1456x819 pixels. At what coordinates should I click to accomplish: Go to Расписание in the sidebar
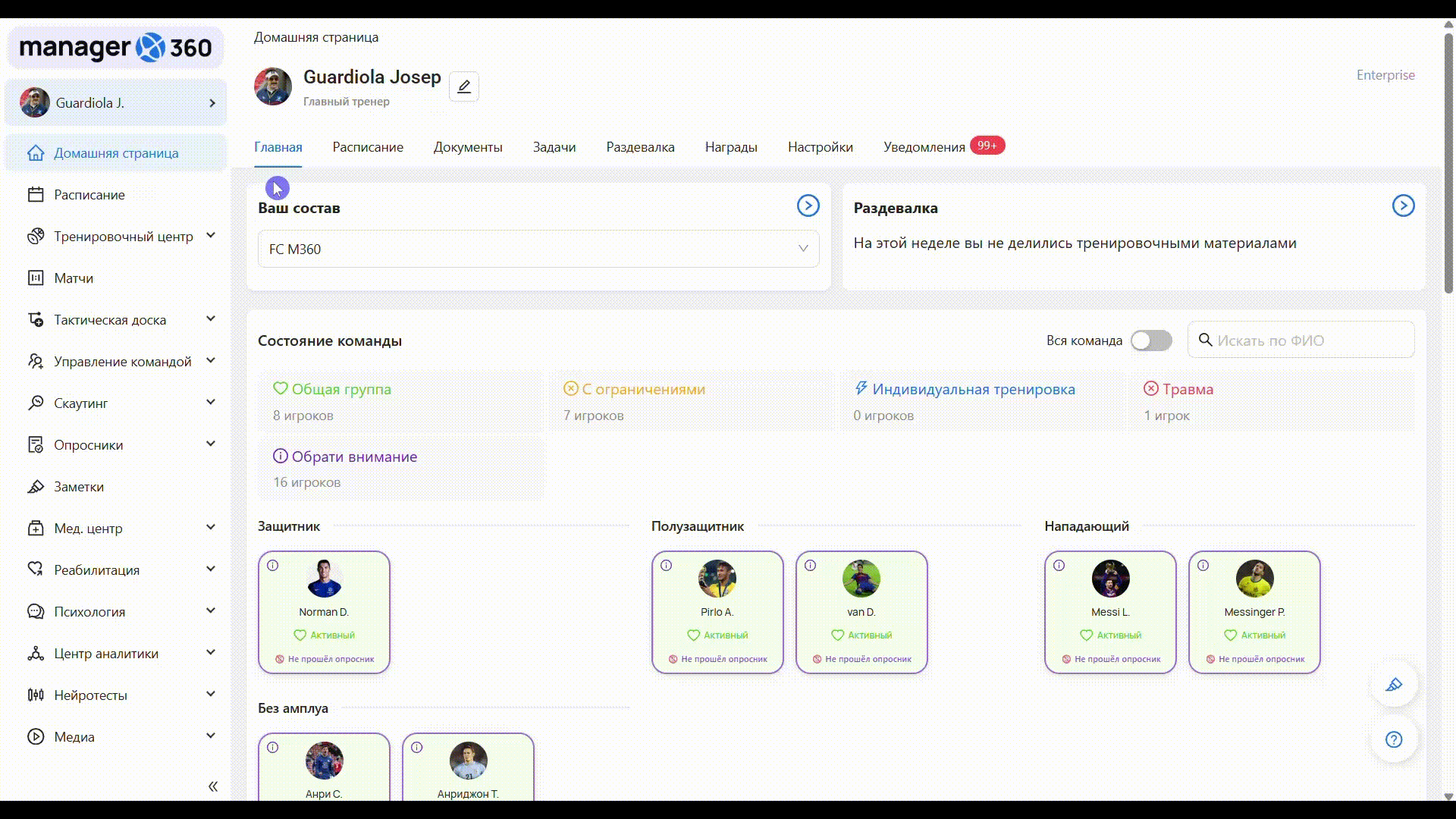pos(89,195)
